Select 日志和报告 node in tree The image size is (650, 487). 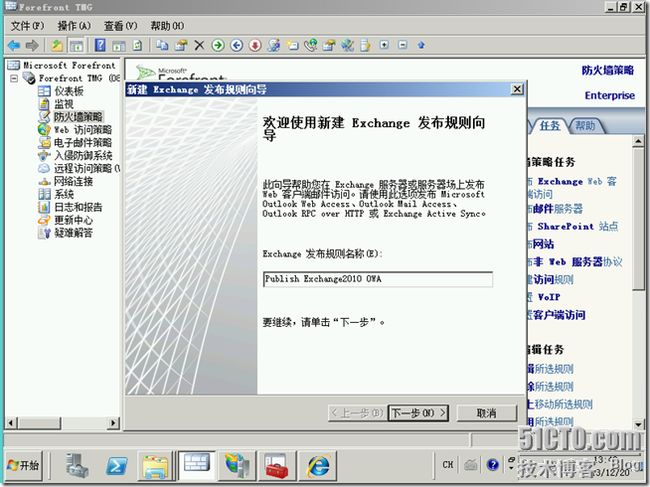point(78,207)
